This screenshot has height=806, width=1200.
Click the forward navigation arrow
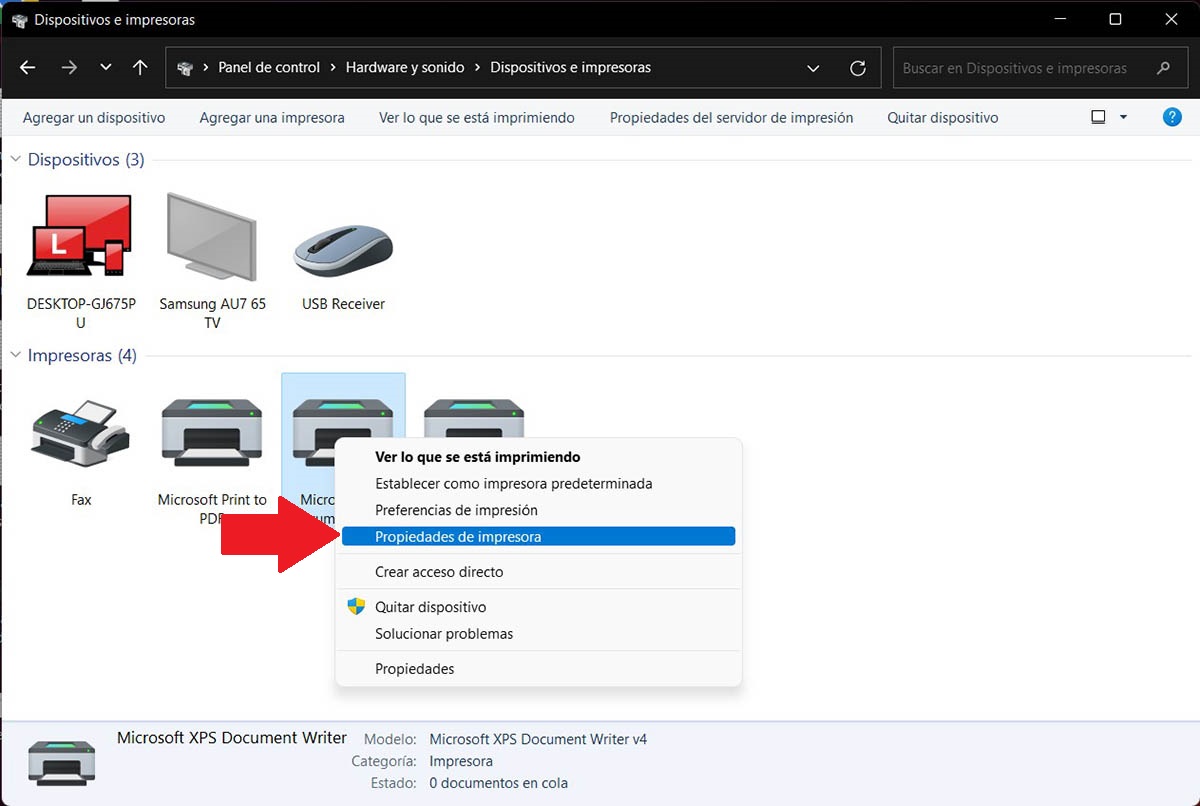coord(69,68)
